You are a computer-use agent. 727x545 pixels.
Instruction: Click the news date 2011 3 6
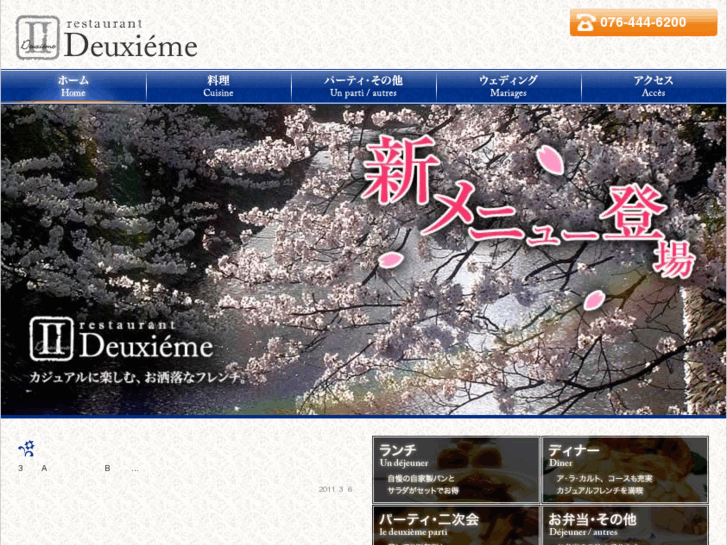coord(335,489)
